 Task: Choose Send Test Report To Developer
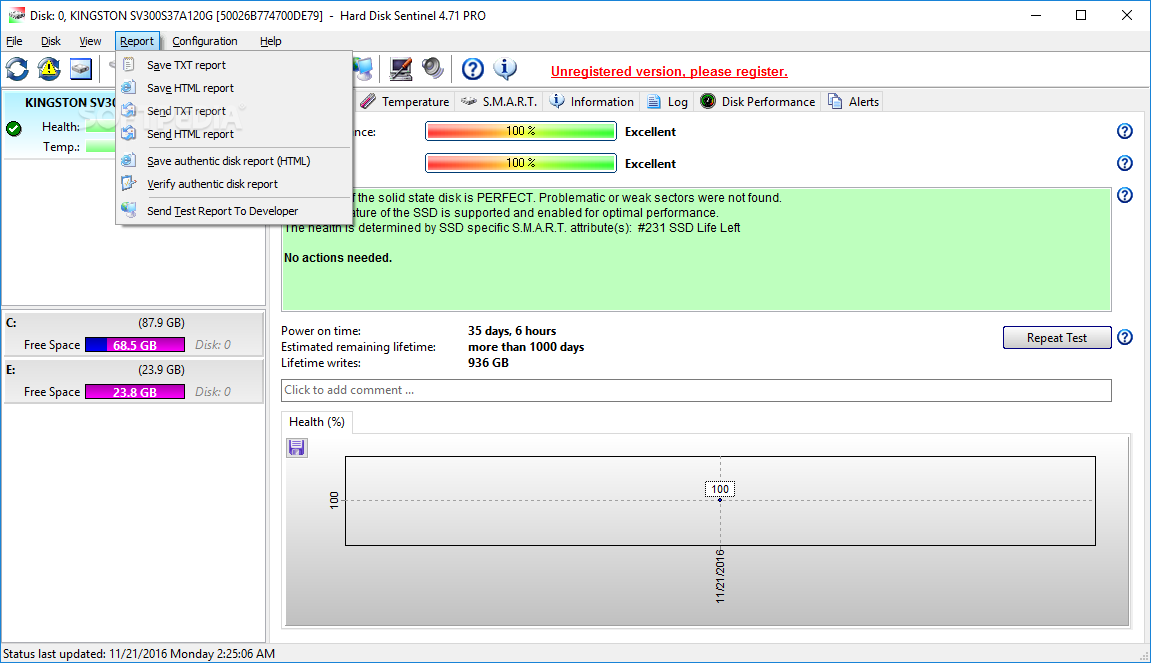point(234,211)
